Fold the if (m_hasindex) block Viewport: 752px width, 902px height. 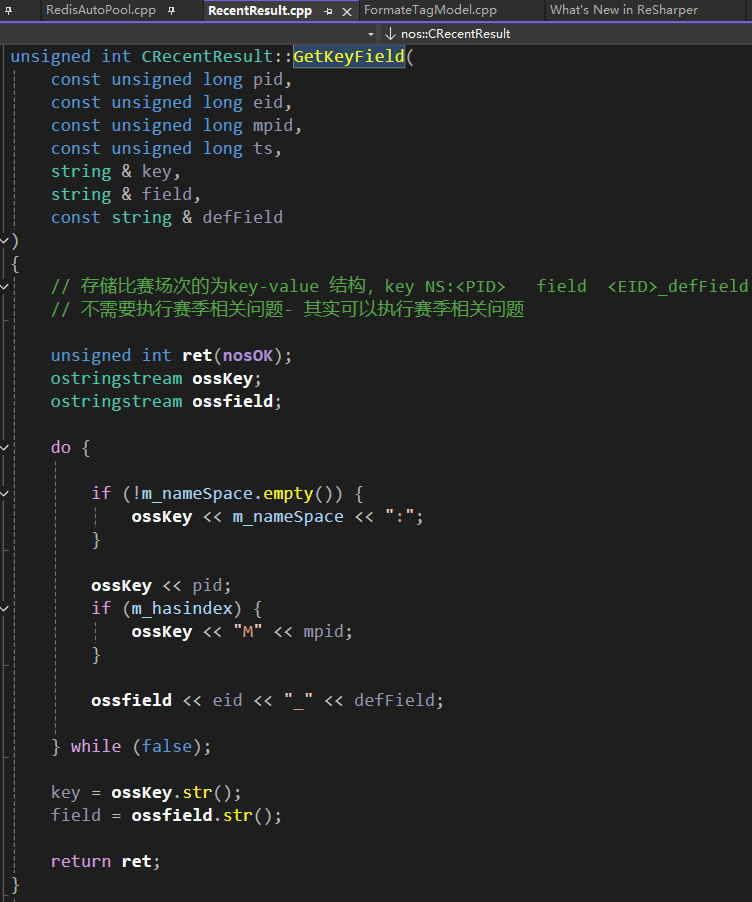tap(7, 608)
